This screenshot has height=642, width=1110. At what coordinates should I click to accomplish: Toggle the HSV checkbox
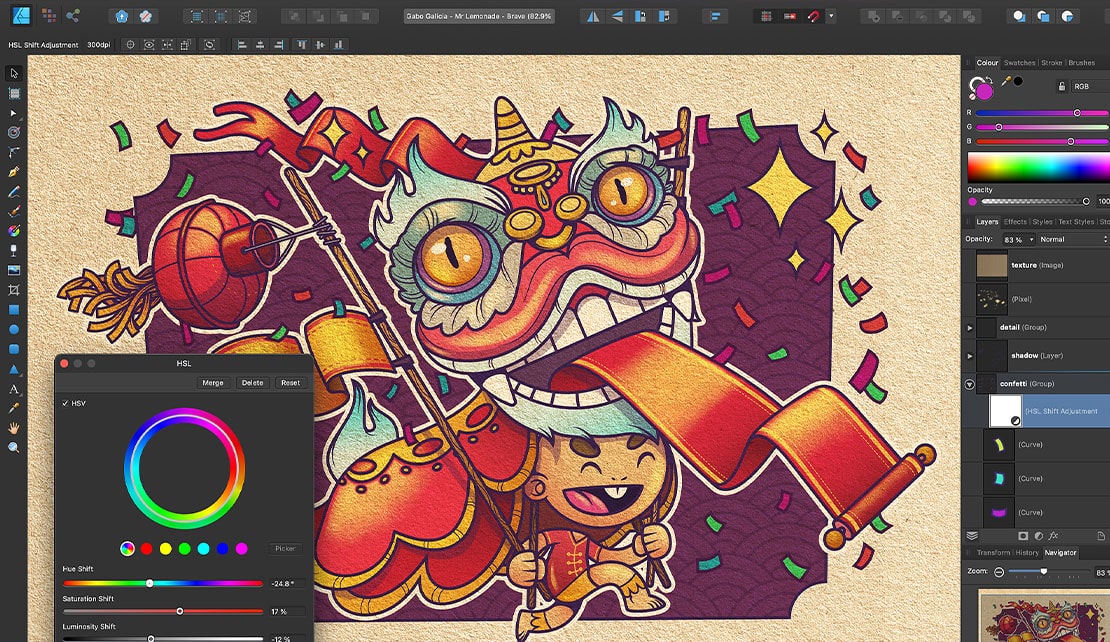coord(66,403)
